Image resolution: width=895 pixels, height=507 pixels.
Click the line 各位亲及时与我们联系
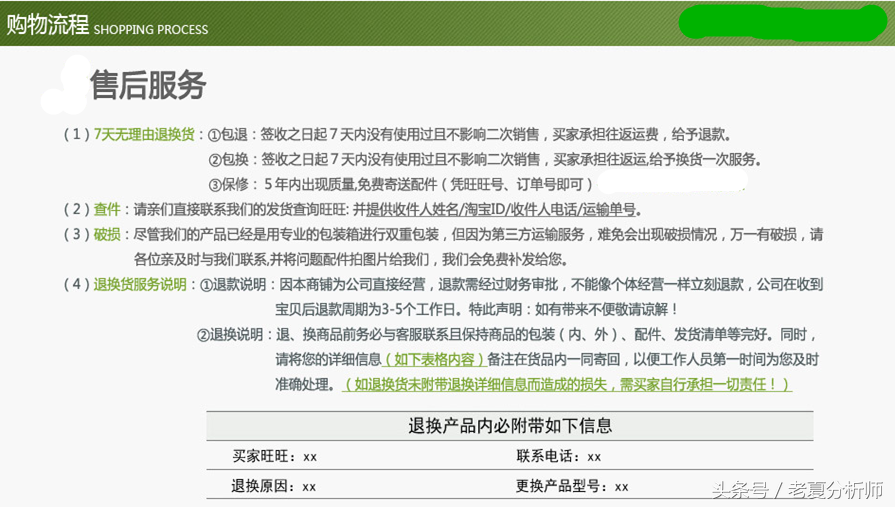point(351,260)
